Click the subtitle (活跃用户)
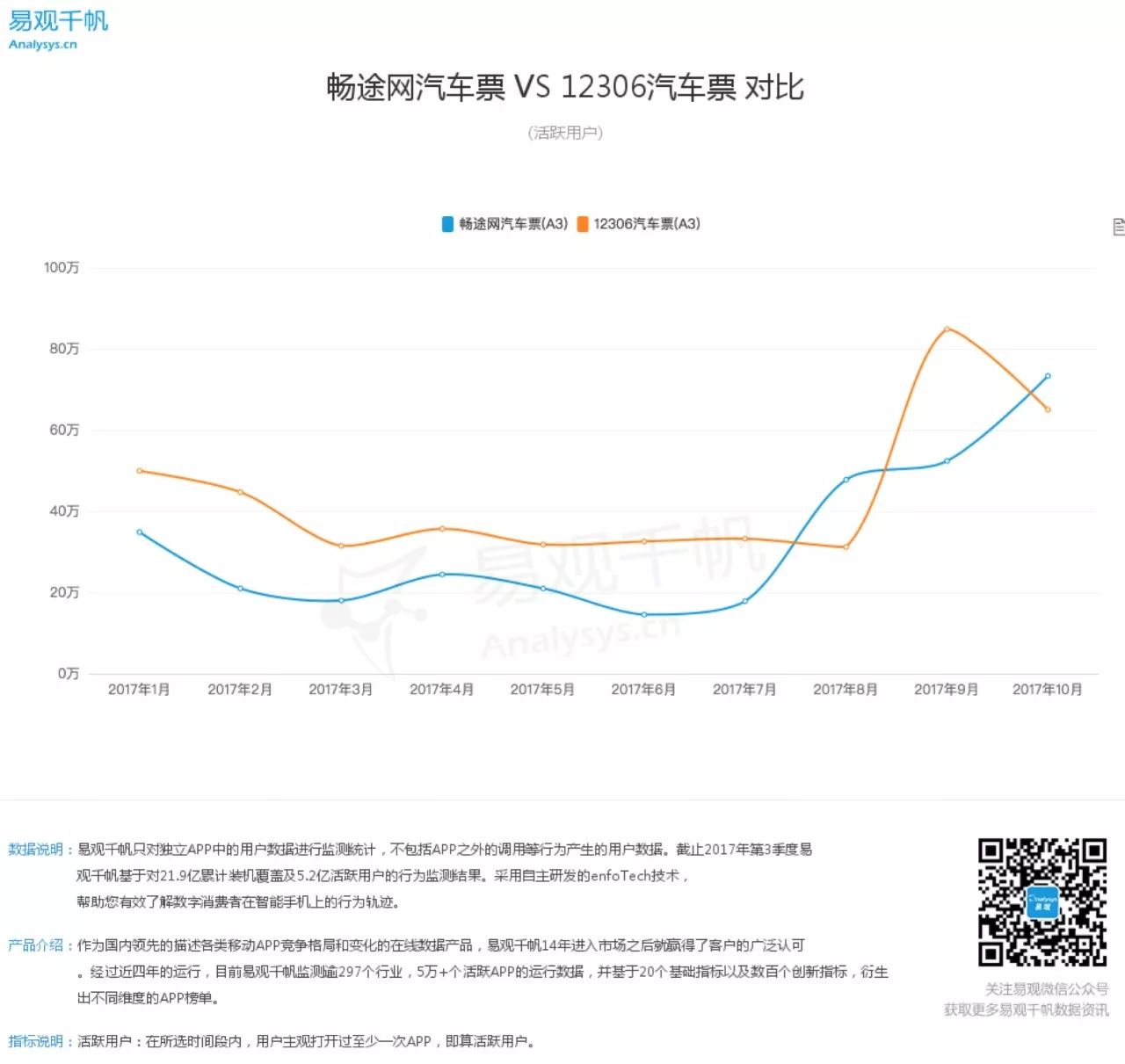Screen dimensions: 1125x1064 565,133
